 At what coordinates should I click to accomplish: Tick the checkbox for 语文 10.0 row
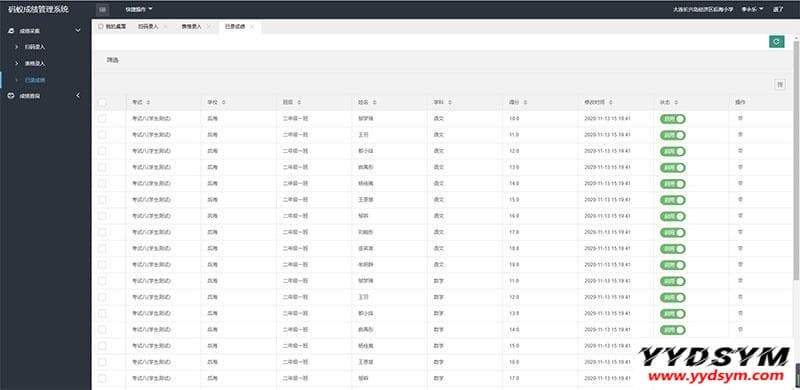[102, 118]
